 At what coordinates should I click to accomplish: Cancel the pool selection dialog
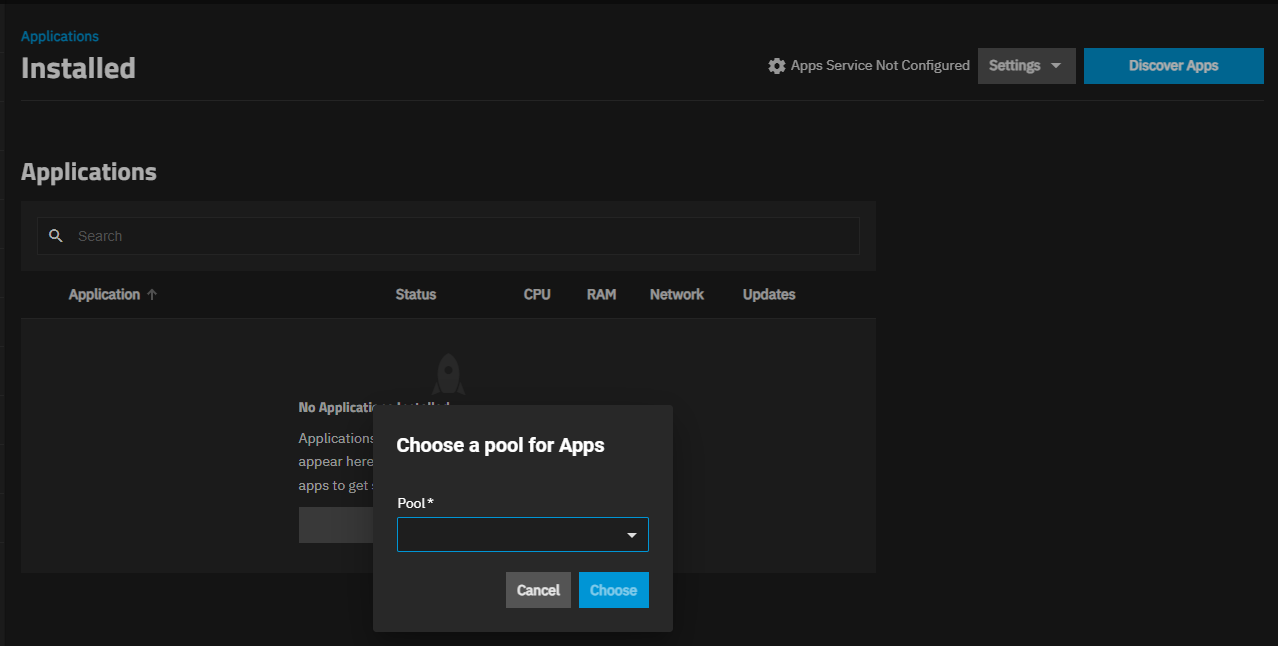[538, 590]
